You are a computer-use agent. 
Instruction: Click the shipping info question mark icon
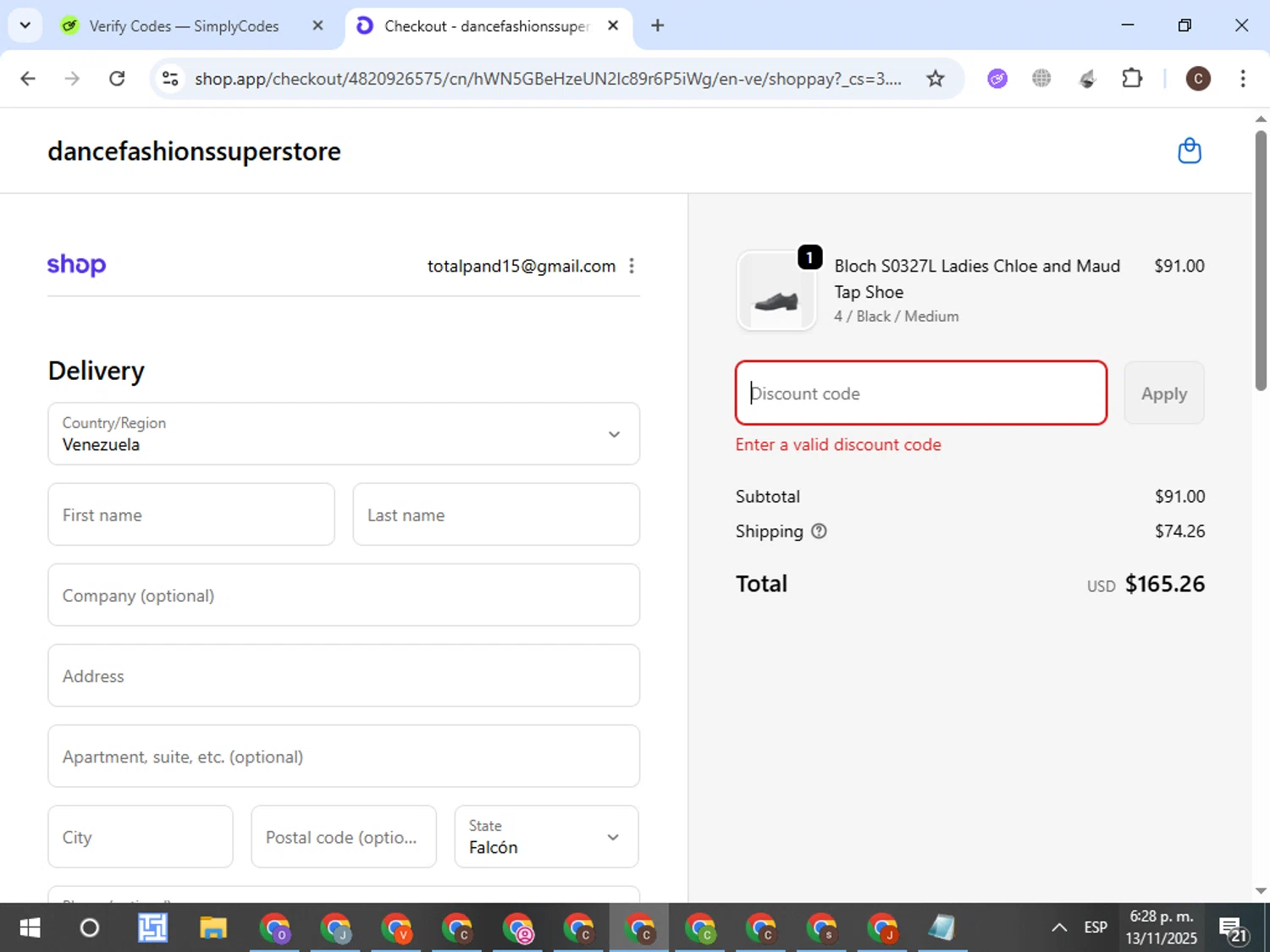[819, 531]
